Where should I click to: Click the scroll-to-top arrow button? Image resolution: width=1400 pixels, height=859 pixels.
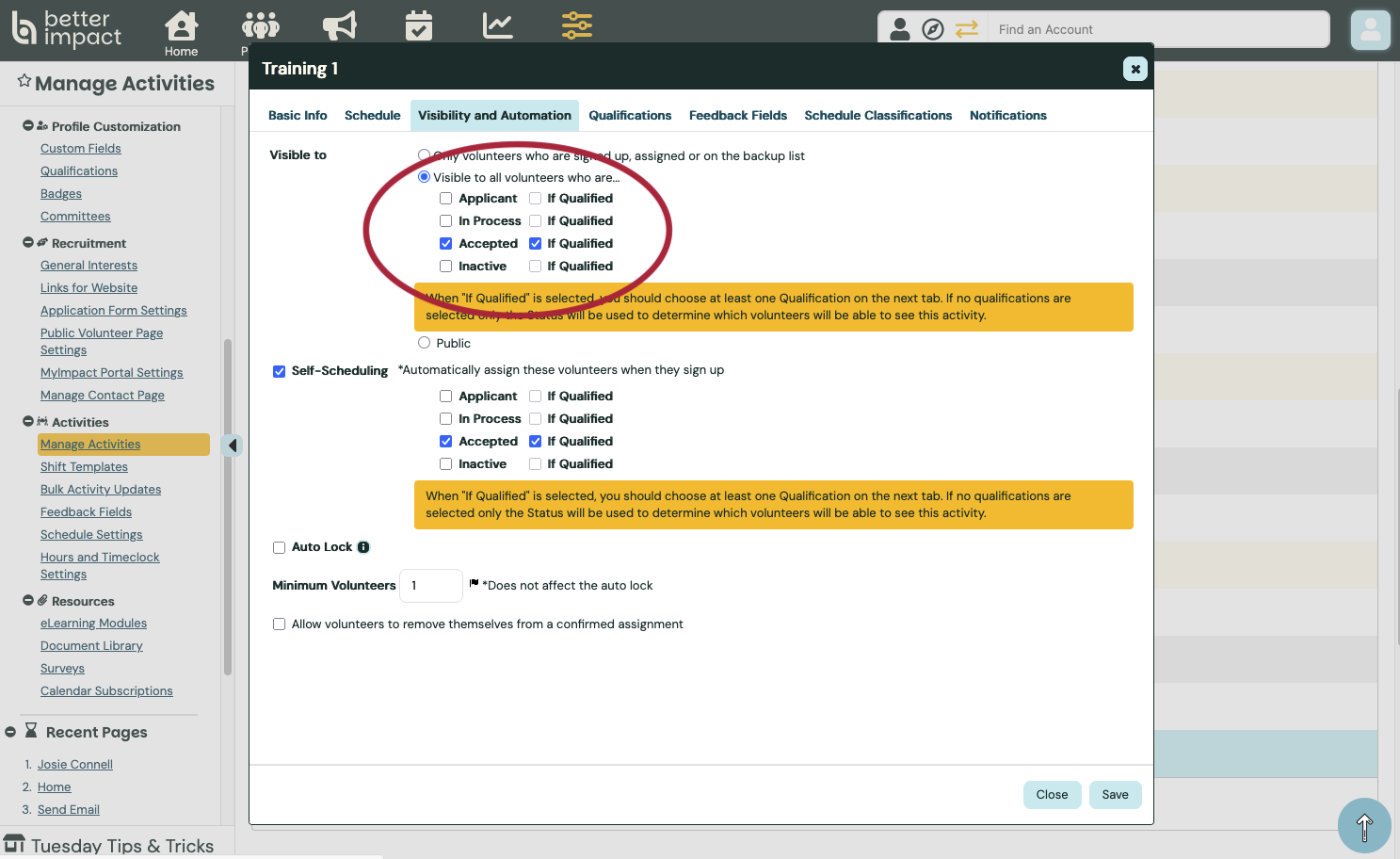pos(1363,826)
